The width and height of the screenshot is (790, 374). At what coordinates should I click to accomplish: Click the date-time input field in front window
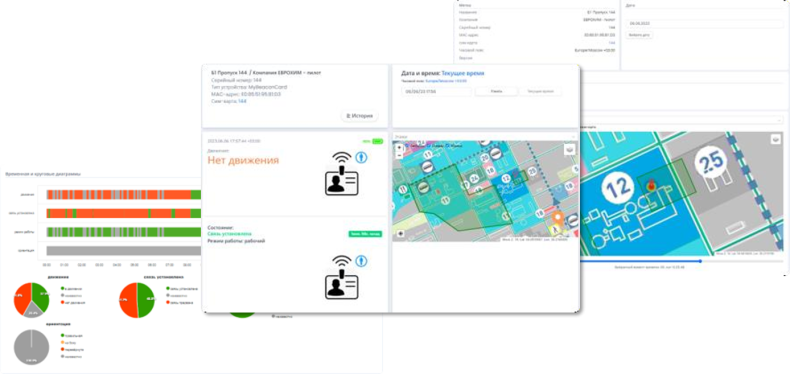[437, 91]
